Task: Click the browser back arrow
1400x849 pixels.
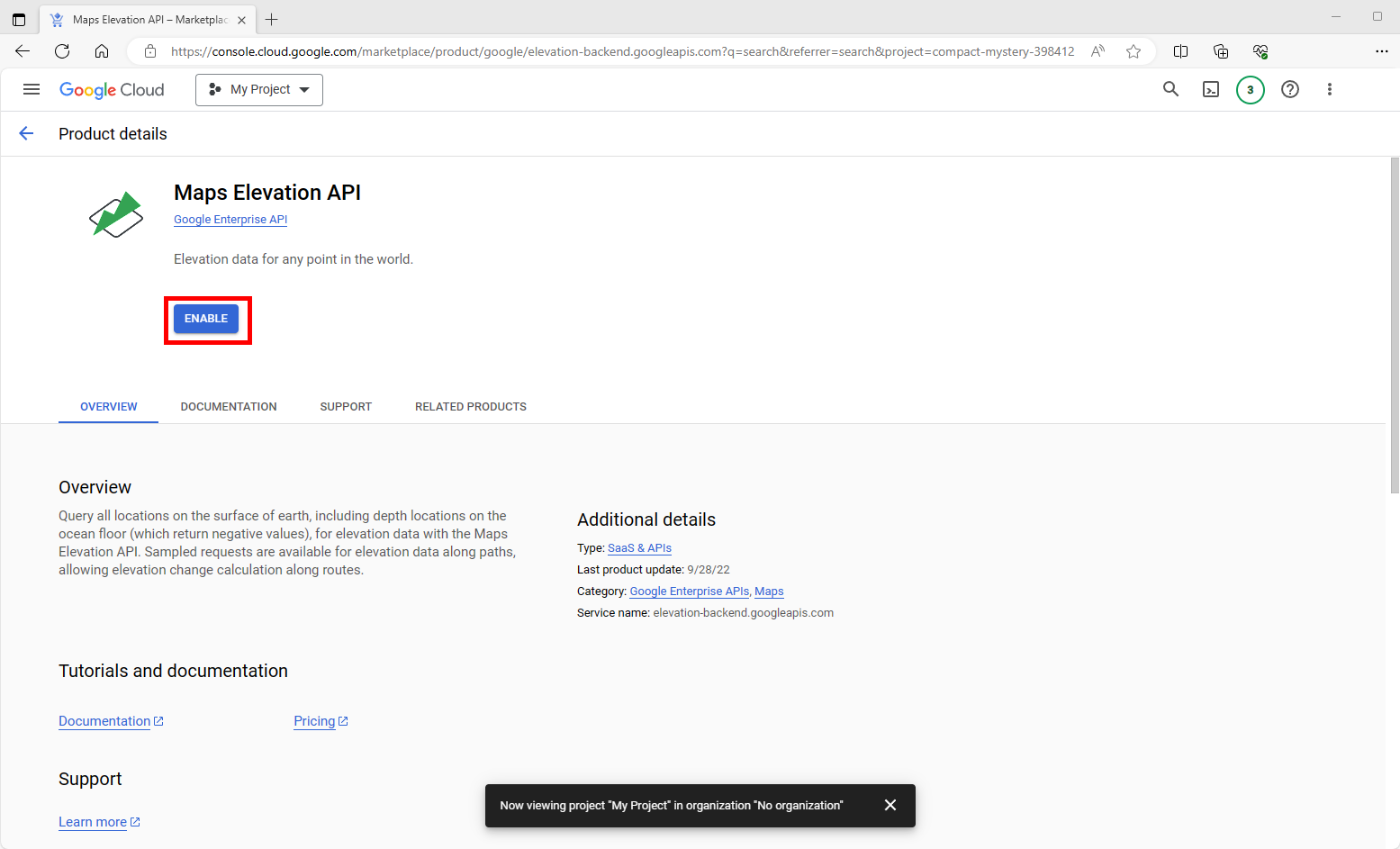Action: [23, 51]
